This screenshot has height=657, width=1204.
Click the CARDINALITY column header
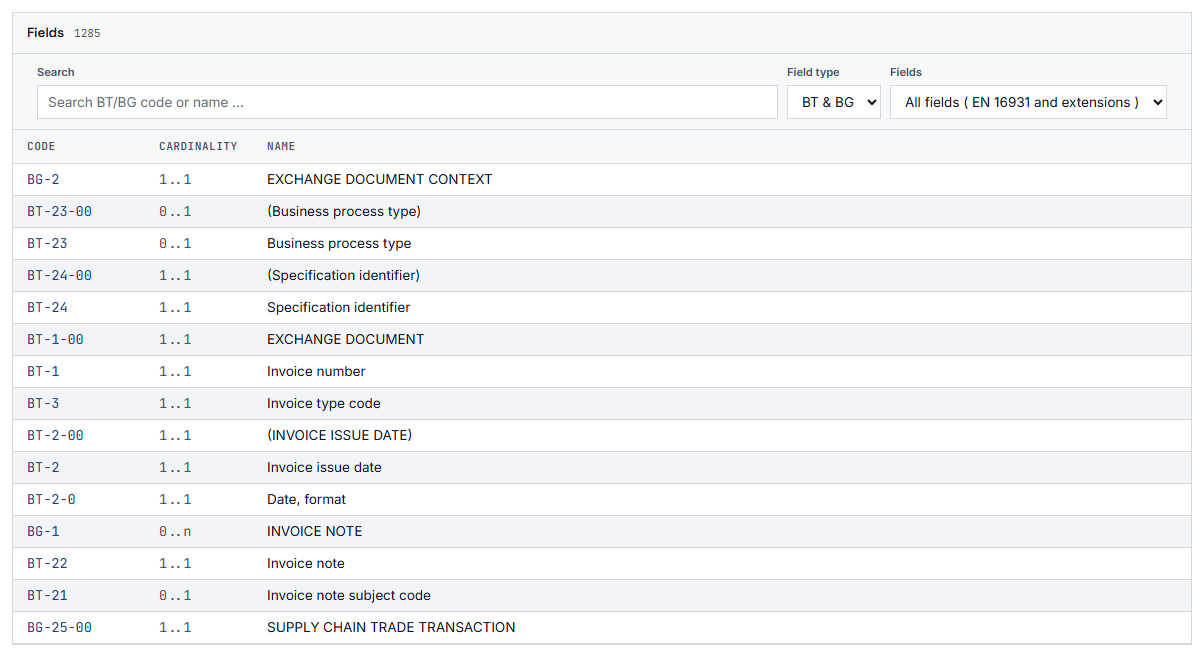[198, 146]
